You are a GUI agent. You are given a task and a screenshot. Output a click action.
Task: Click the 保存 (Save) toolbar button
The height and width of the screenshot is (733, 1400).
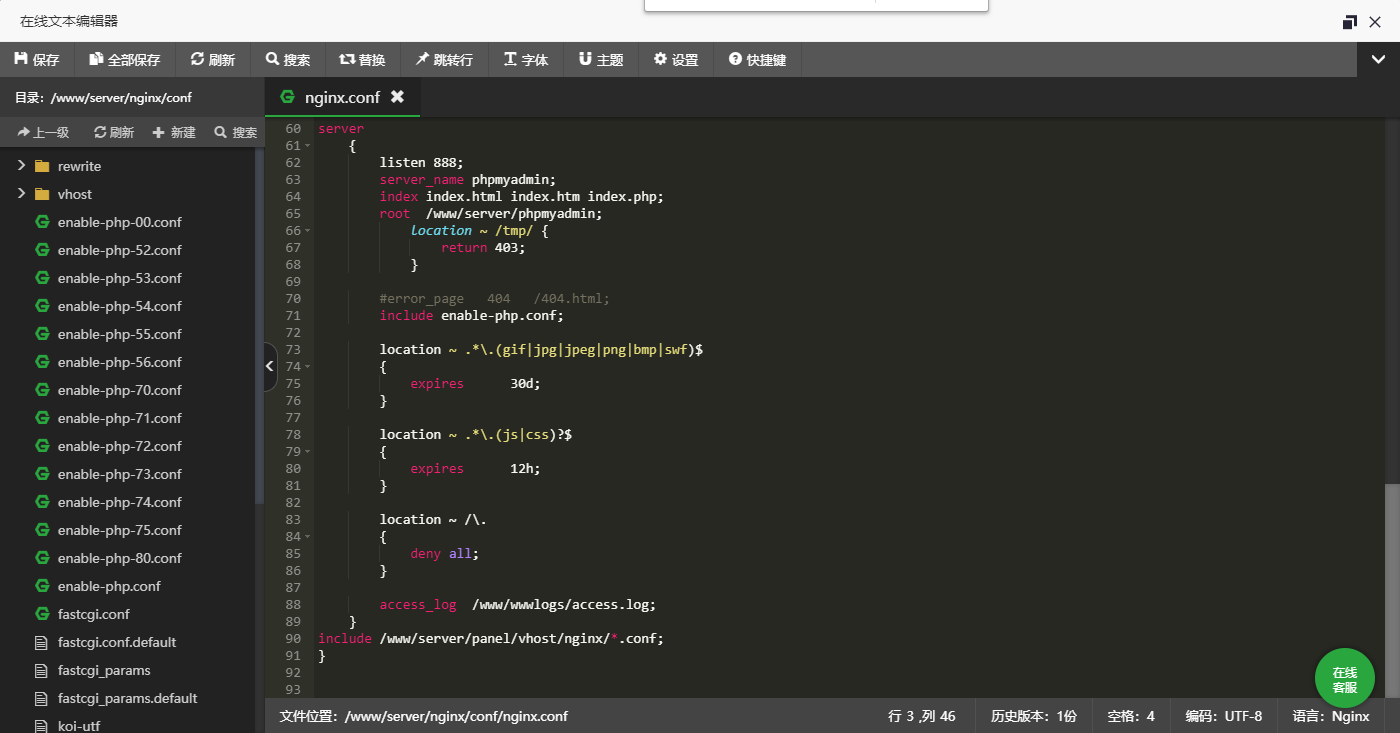tap(37, 60)
